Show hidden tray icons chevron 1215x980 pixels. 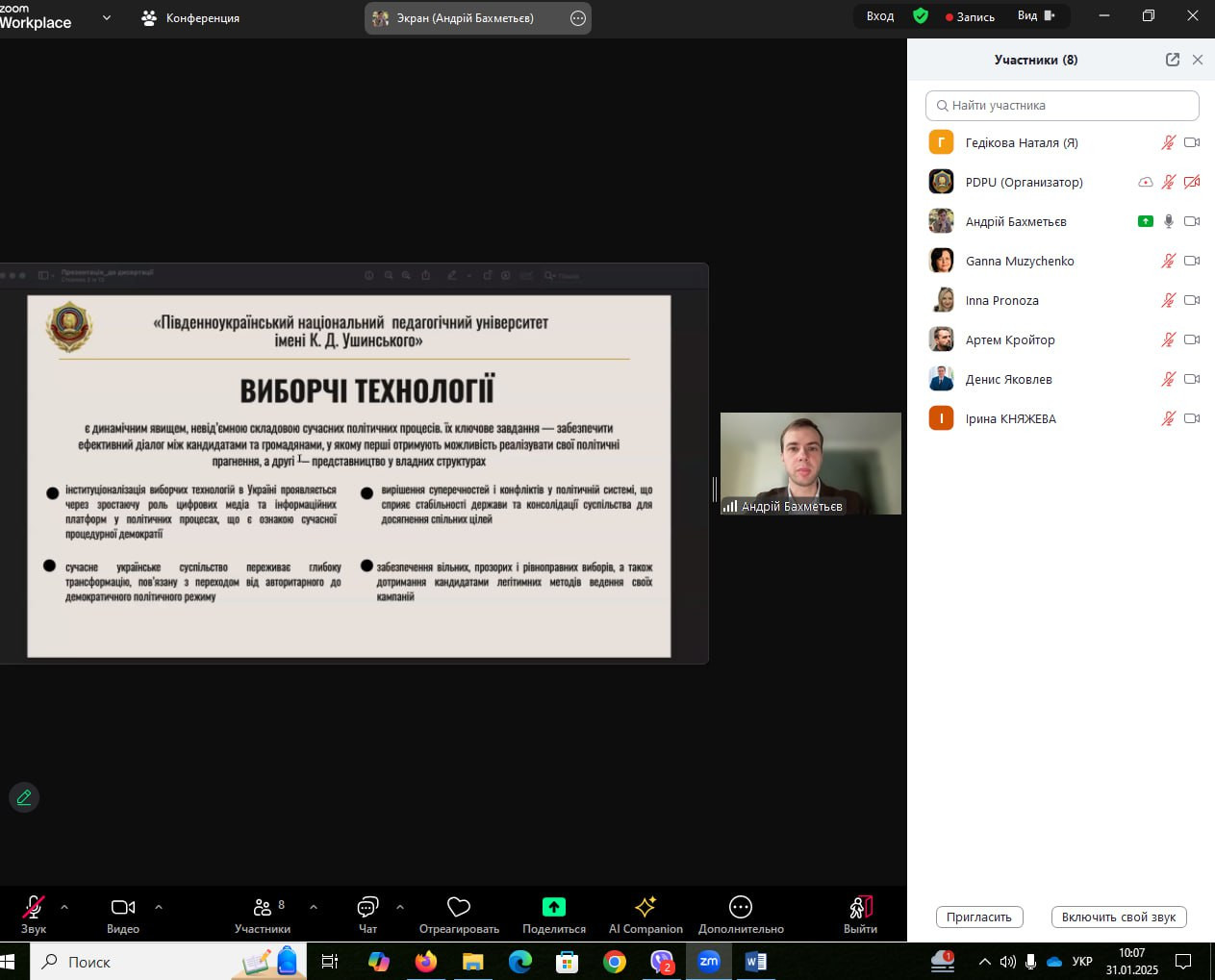click(x=984, y=961)
